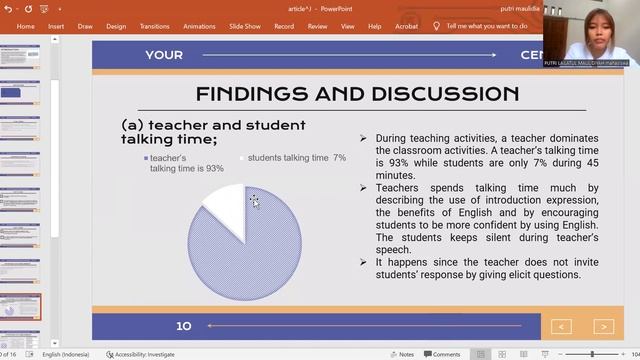
Task: Open the Help tab
Action: [374, 26]
